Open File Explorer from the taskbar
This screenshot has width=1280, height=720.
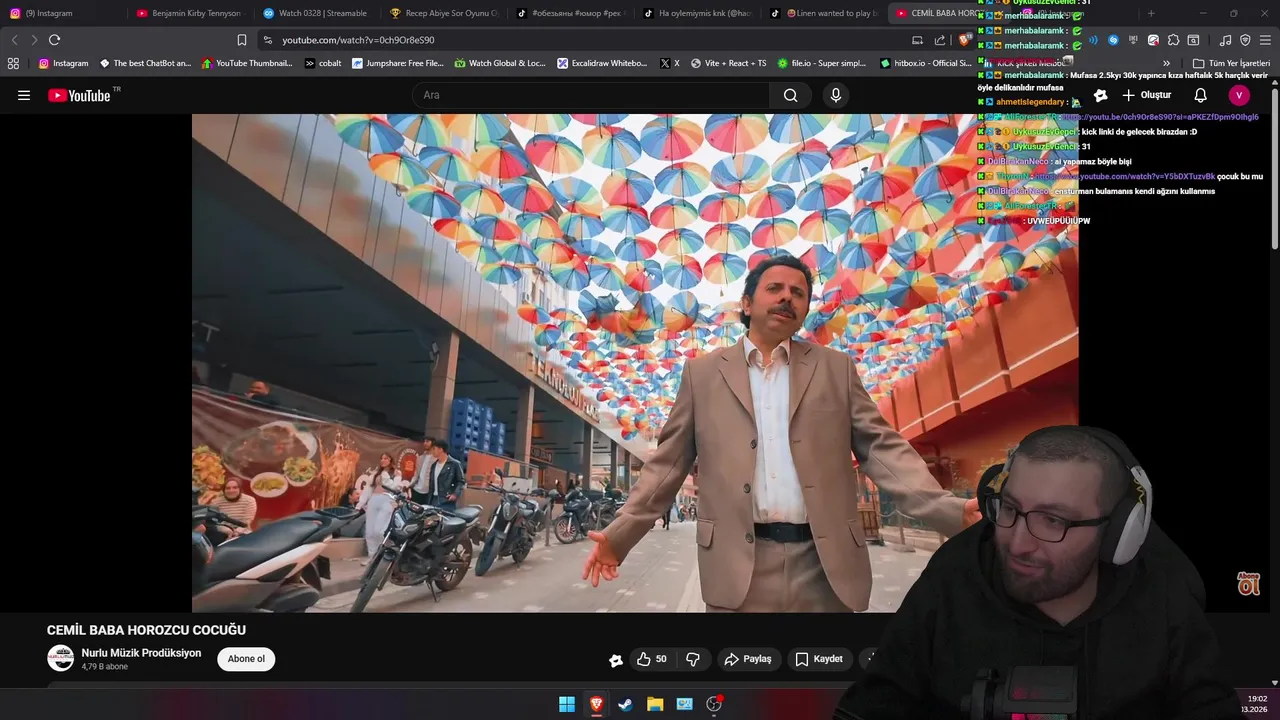(655, 704)
